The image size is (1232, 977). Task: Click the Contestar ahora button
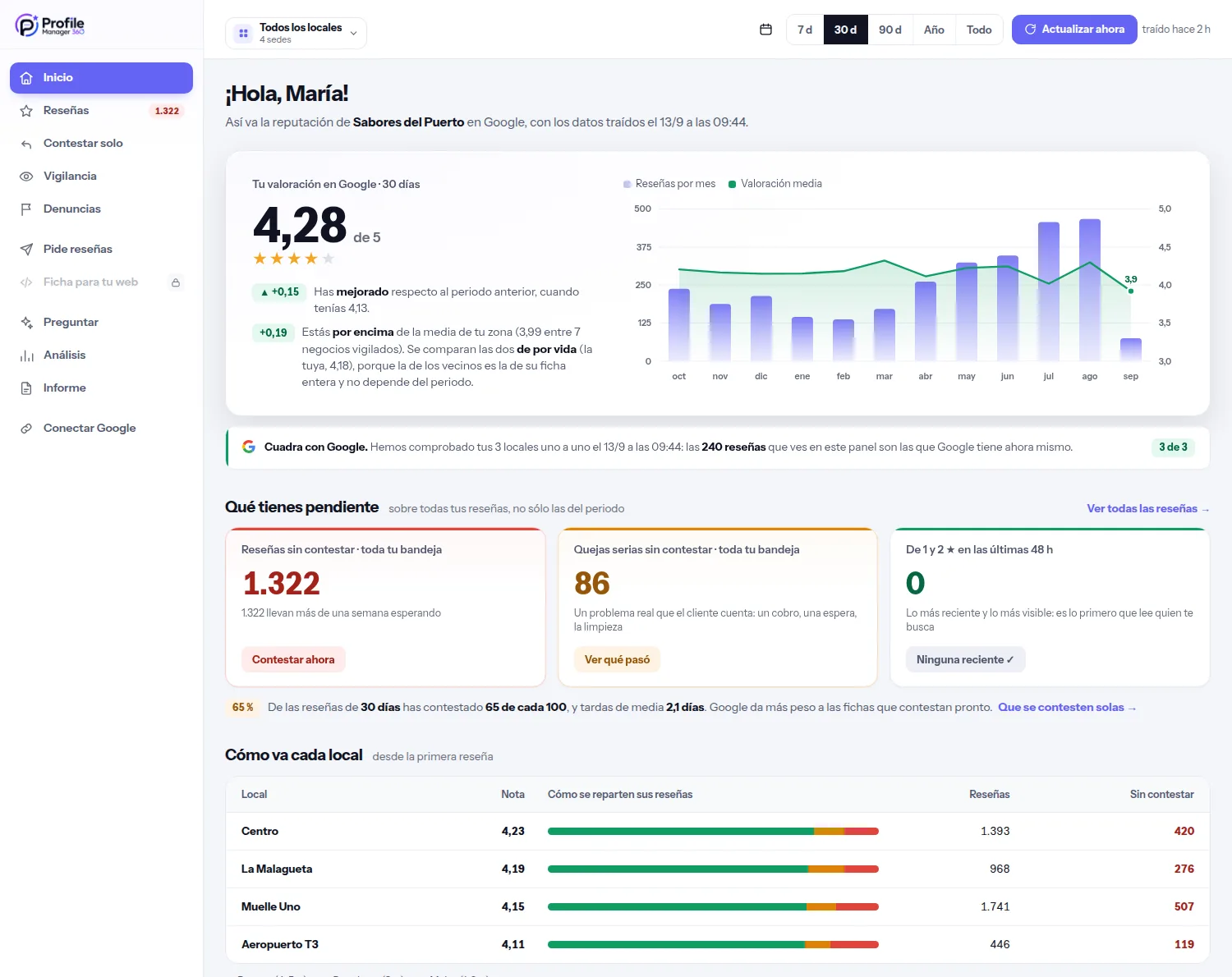tap(293, 660)
